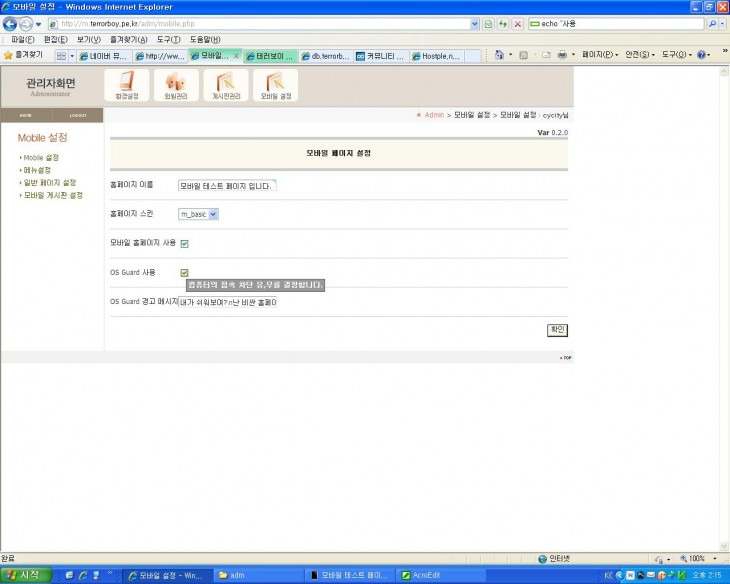Click the Favorites star icon
The height and width of the screenshot is (584, 730).
[8, 55]
